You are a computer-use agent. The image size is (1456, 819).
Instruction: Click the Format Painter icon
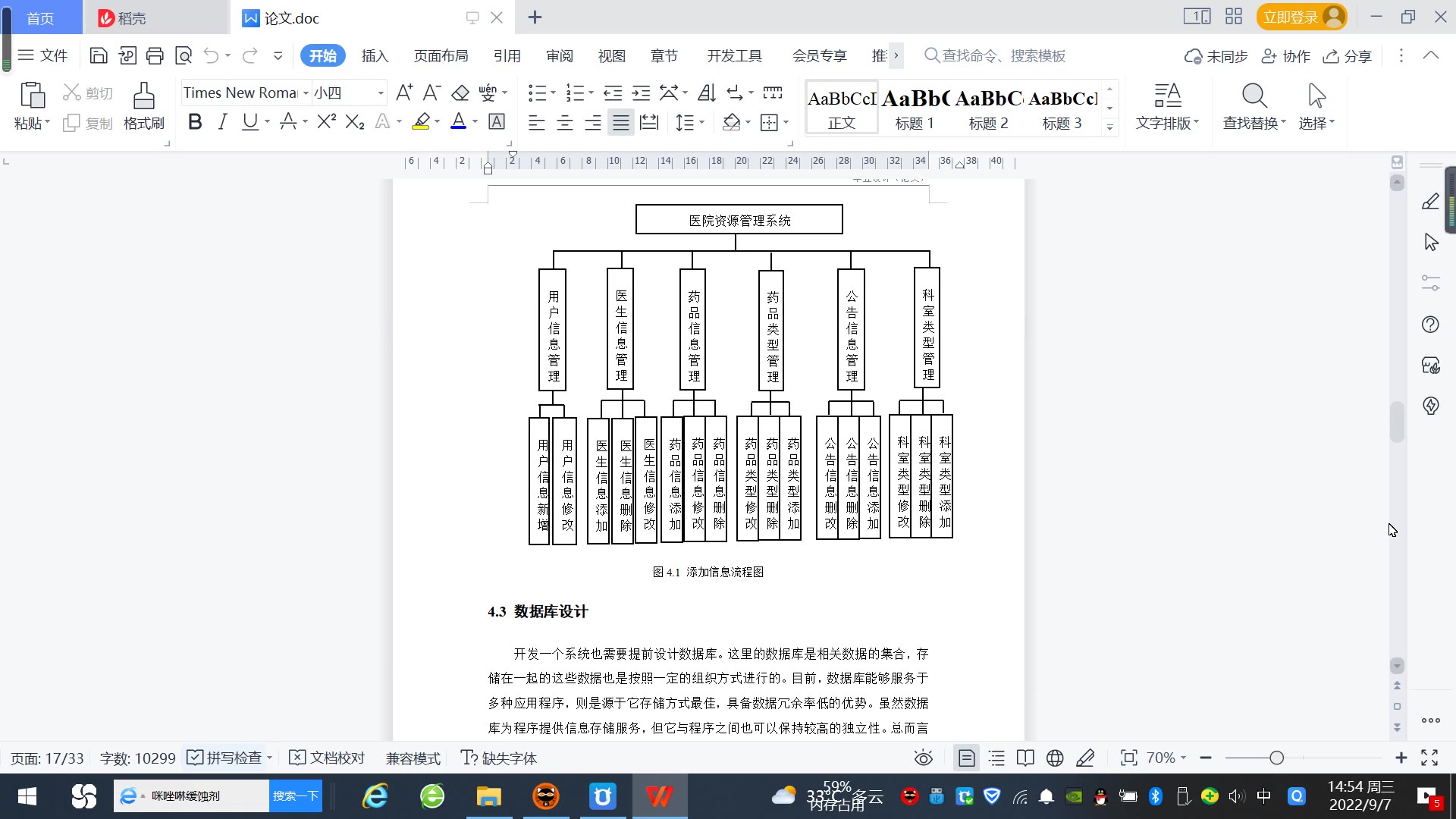click(143, 105)
